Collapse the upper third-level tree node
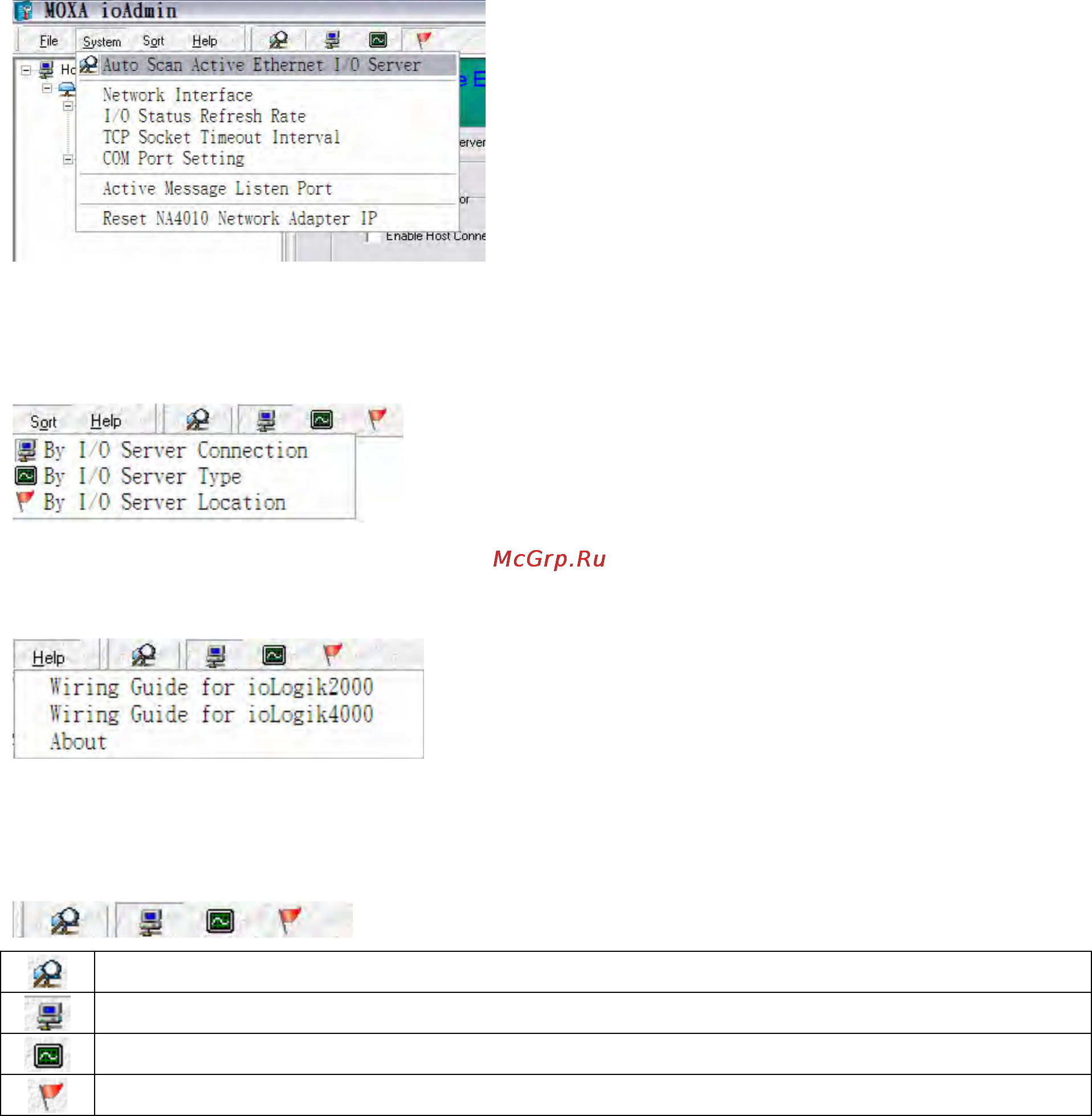This screenshot has height=1116, width=1092. (x=68, y=106)
